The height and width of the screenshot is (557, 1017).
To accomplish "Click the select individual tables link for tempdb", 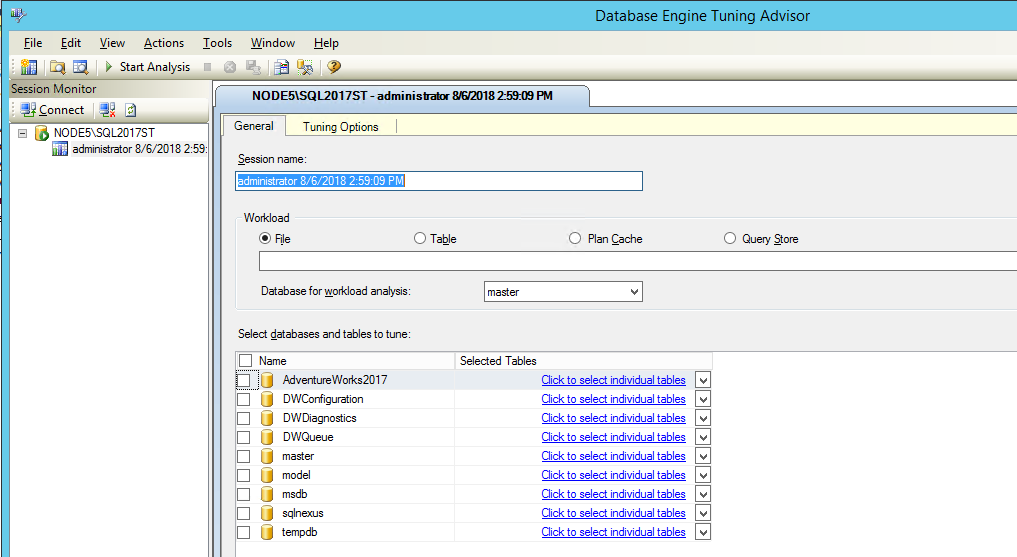I will [613, 532].
